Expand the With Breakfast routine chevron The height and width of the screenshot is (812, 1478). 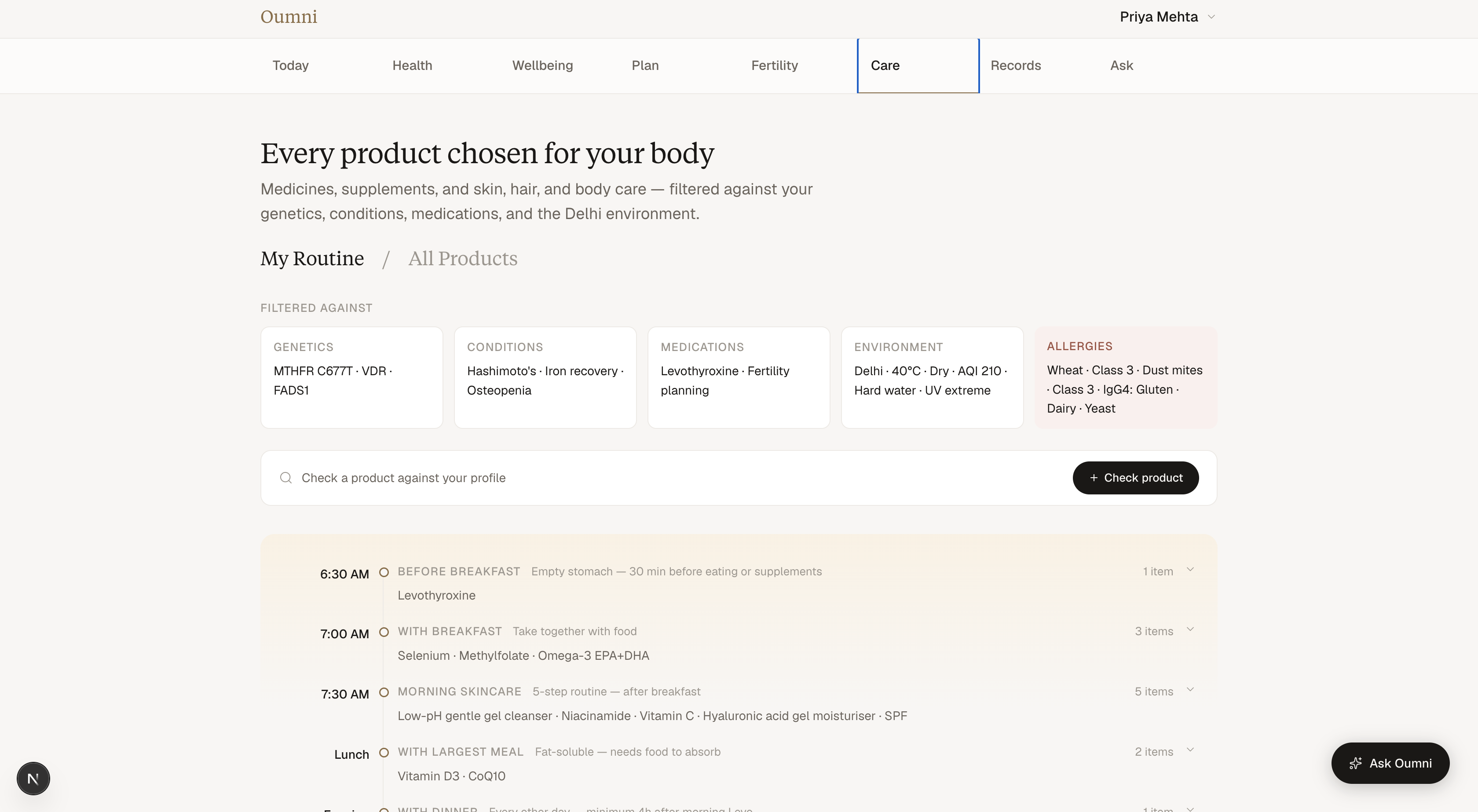(x=1190, y=629)
